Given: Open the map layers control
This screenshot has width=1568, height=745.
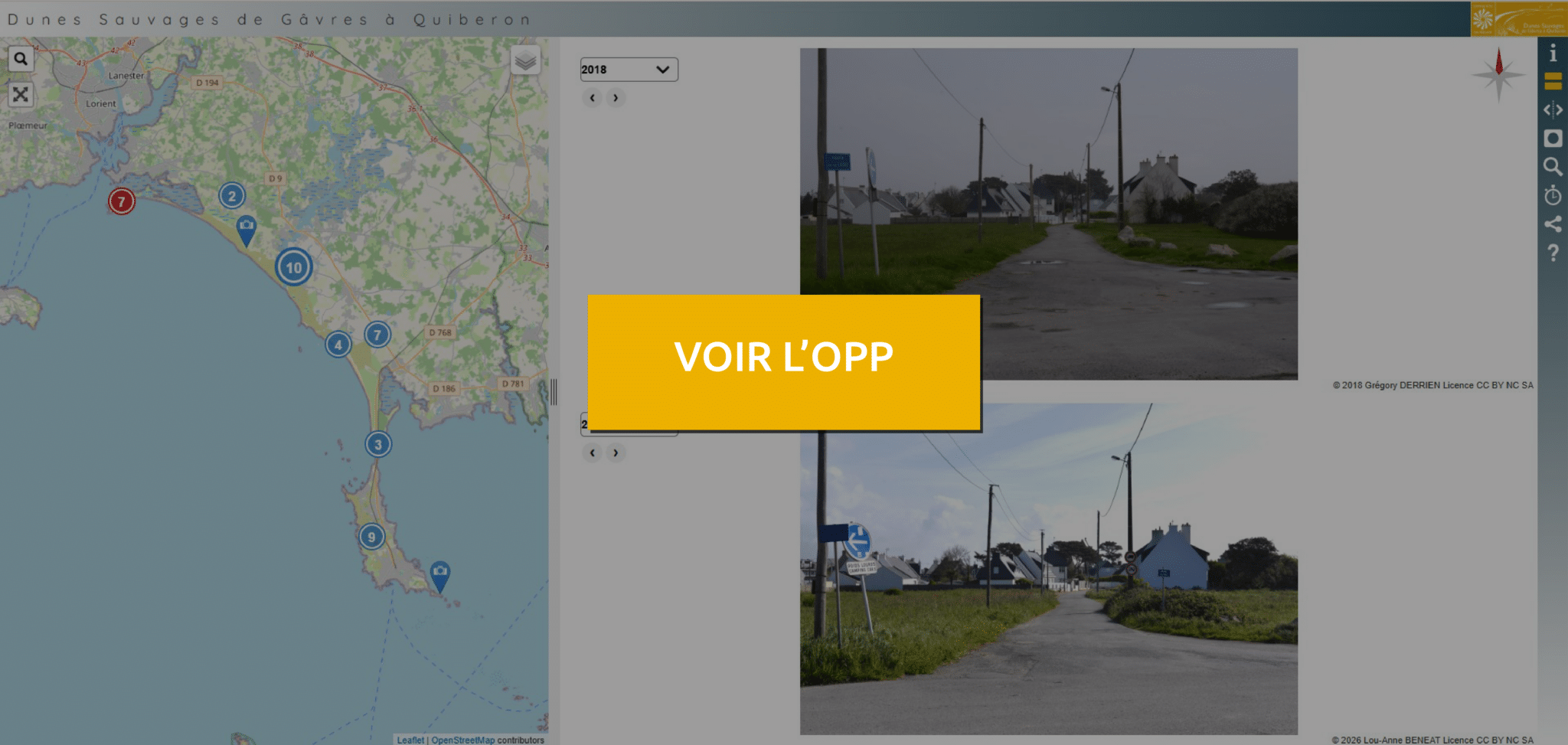Looking at the screenshot, I should (525, 60).
